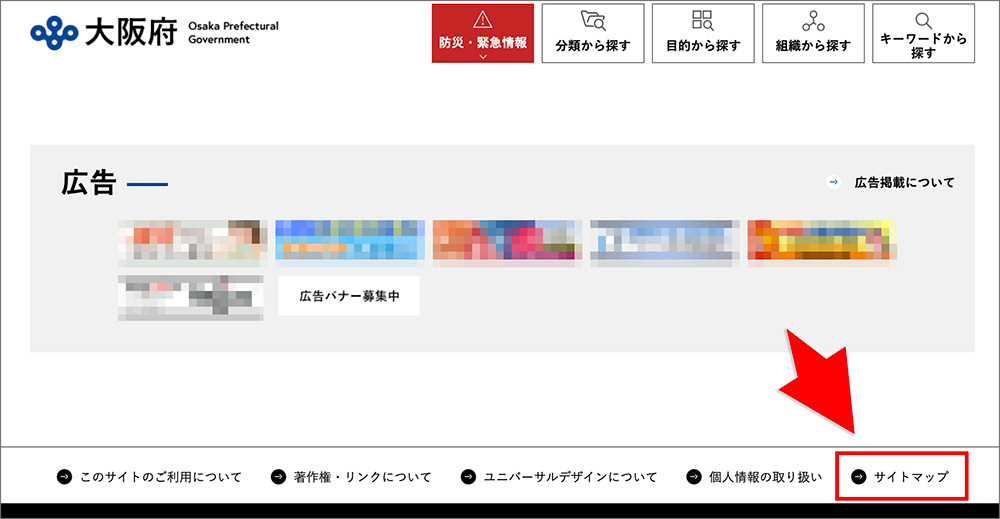Open 分類から探す category search
This screenshot has width=1000, height=519.
click(x=592, y=33)
